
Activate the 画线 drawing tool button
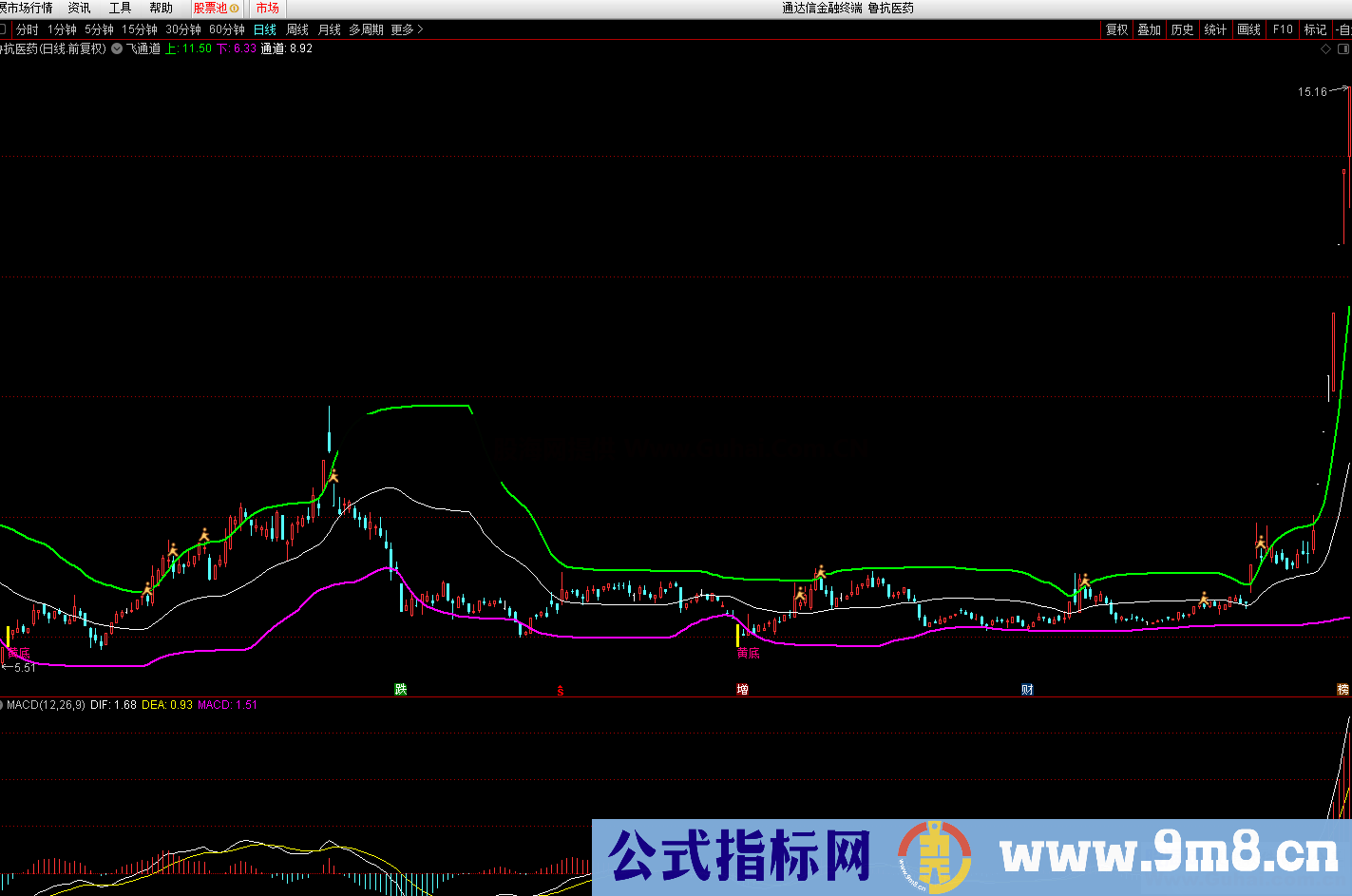(x=1249, y=29)
